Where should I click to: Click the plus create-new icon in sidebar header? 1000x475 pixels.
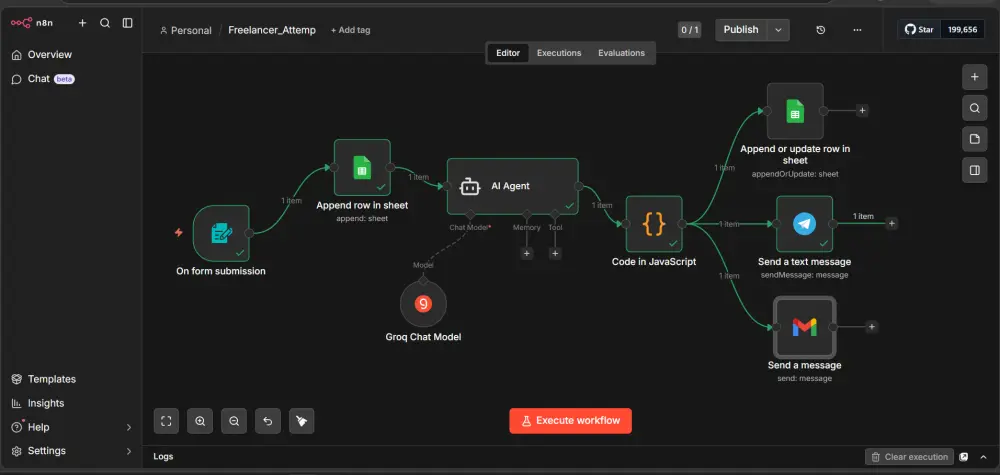(82, 23)
